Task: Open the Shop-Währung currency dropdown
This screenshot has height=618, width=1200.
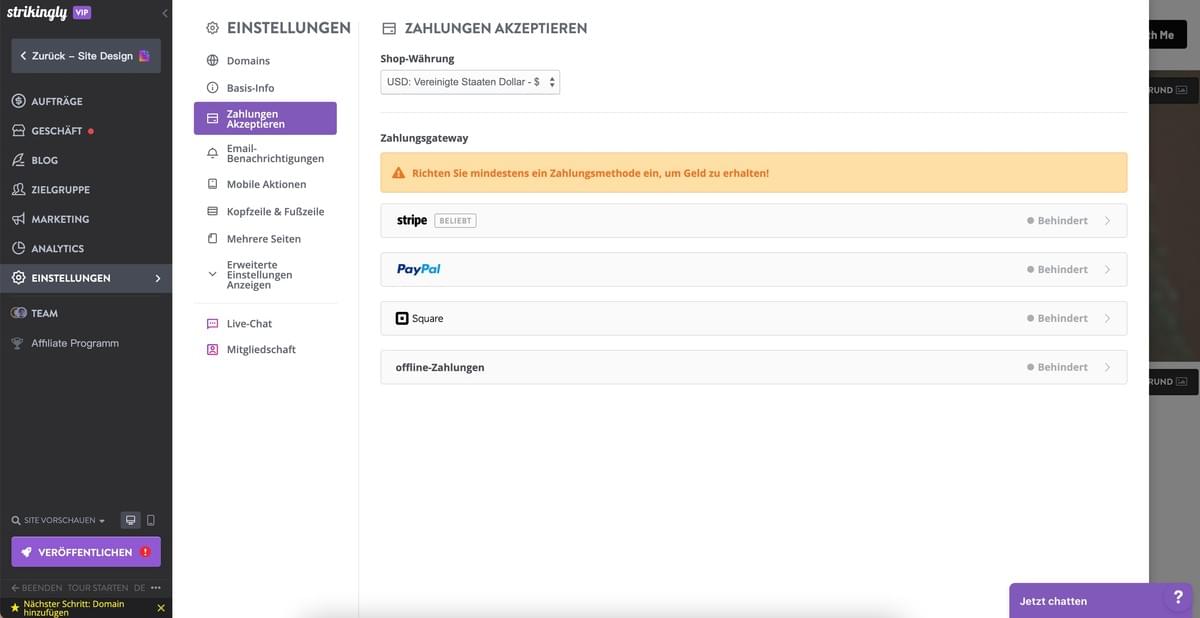Action: click(x=469, y=81)
